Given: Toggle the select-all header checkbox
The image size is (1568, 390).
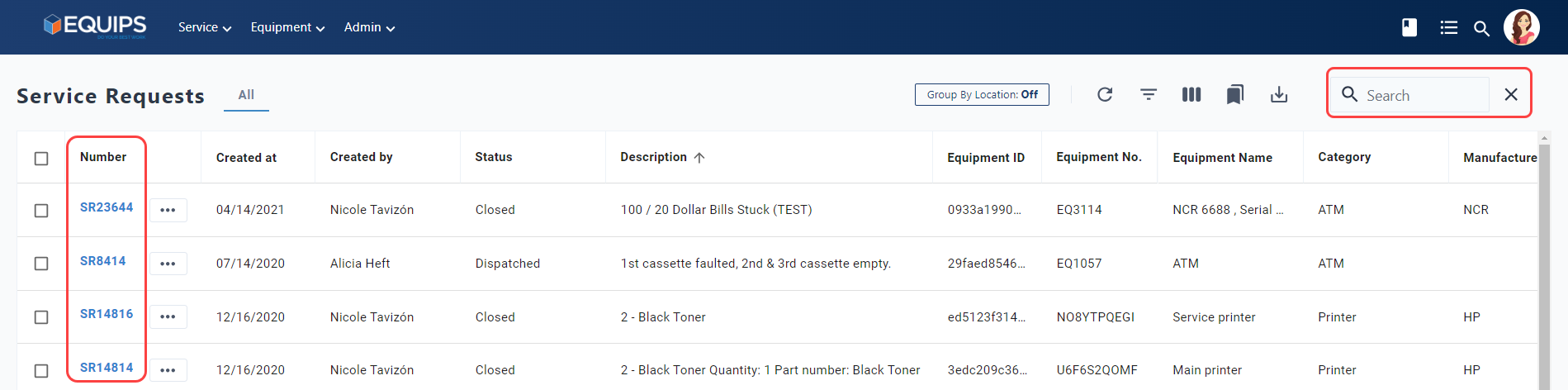Looking at the screenshot, I should pyautogui.click(x=41, y=158).
